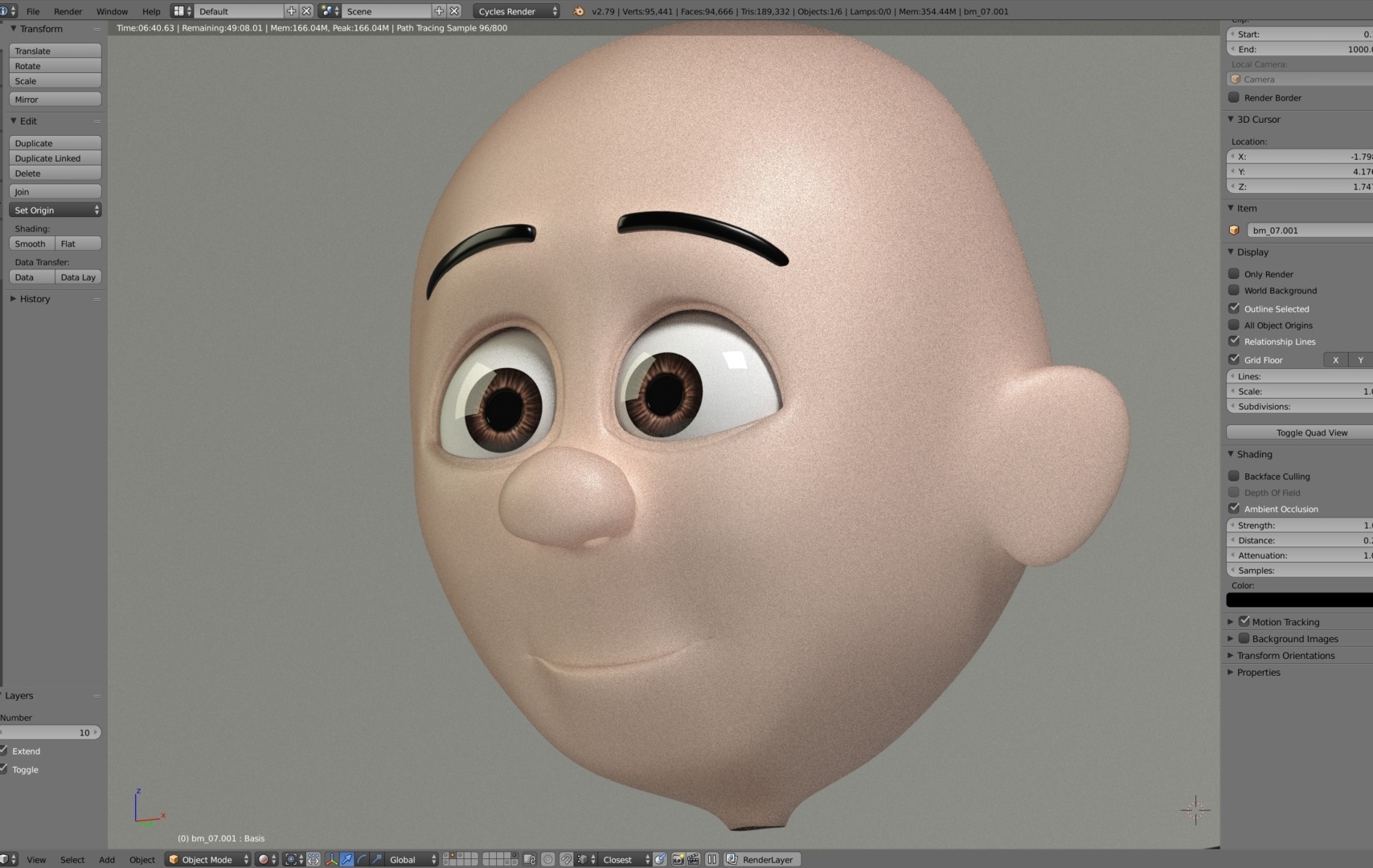This screenshot has height=868, width=1373.
Task: Enable Backface Culling checkbox
Action: point(1234,476)
